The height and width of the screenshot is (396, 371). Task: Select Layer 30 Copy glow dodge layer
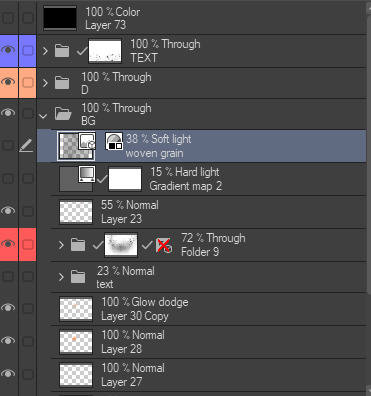[x=209, y=309]
